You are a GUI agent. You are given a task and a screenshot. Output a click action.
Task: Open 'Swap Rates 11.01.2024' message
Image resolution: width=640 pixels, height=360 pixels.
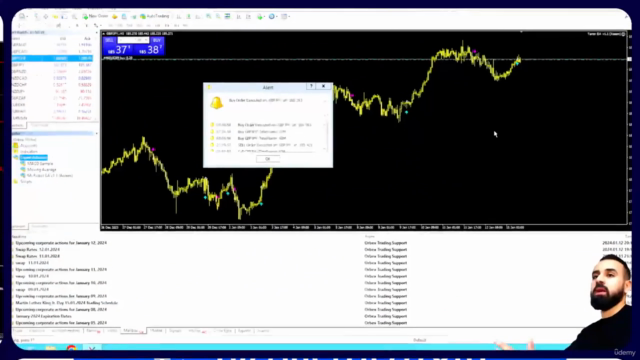pos(38,256)
